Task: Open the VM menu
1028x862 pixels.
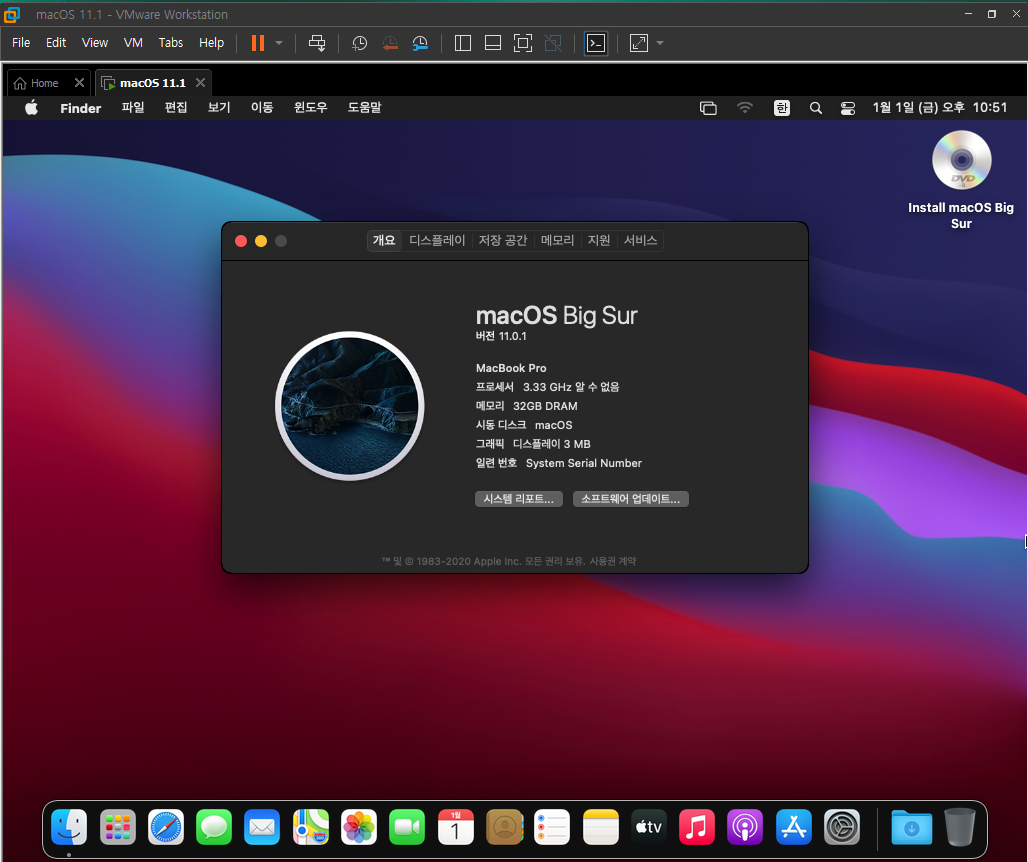Action: coord(133,43)
